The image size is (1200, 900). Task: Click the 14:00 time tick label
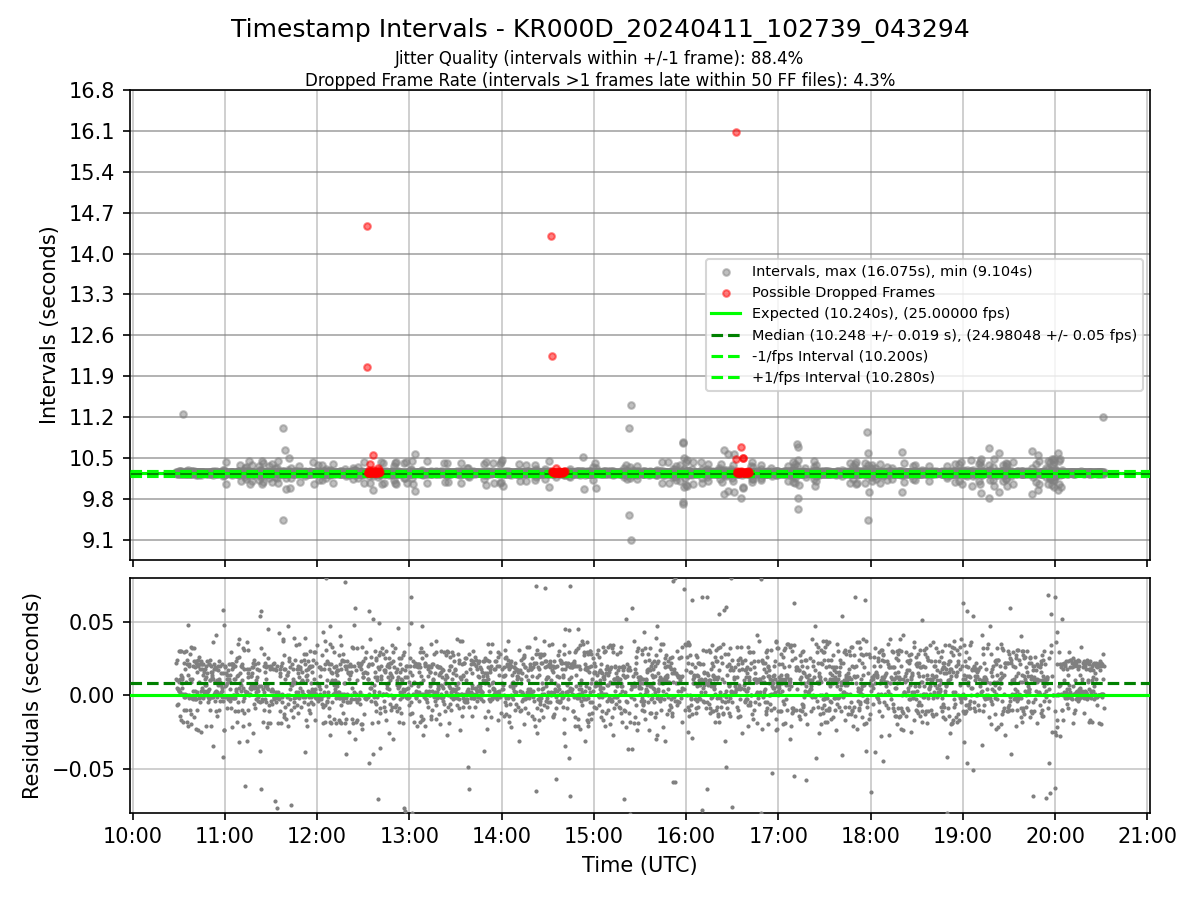[502, 835]
